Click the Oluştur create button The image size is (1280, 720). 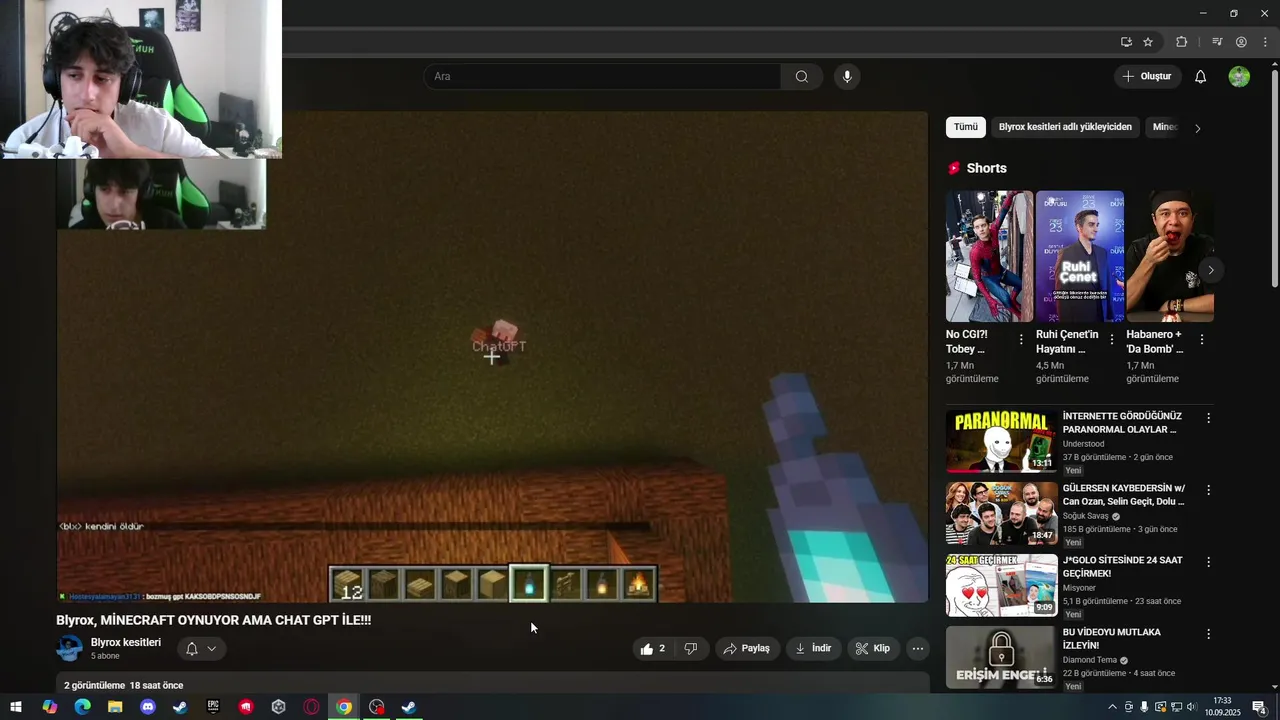[x=1147, y=77]
